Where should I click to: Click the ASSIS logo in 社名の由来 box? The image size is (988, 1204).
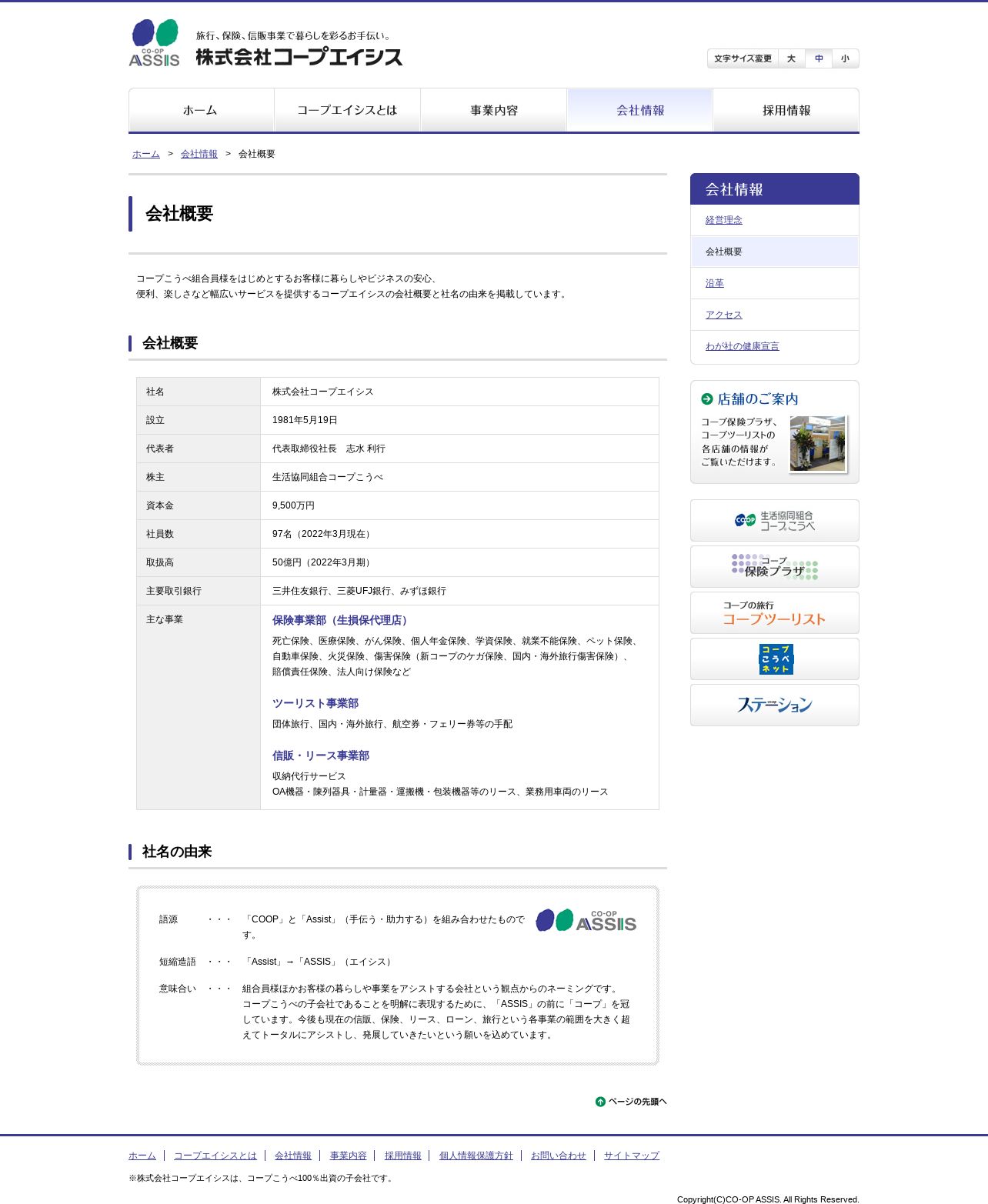586,920
